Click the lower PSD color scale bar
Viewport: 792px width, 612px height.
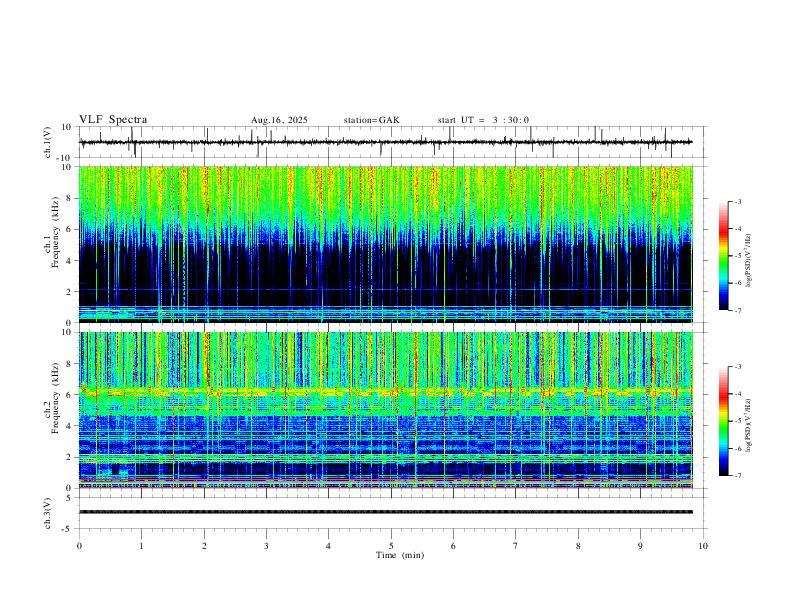(723, 421)
